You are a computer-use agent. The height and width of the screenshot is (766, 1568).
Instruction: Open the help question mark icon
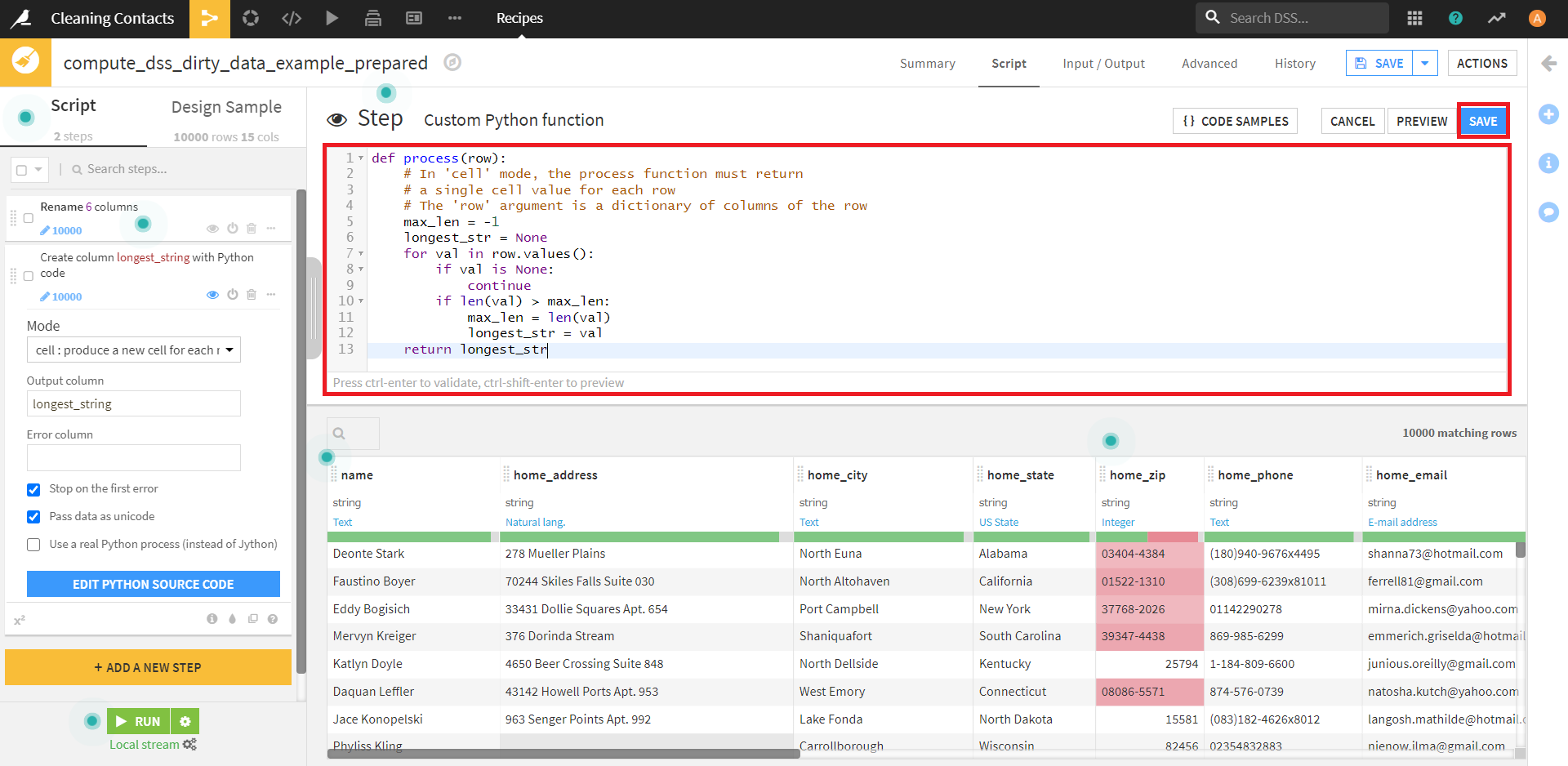[x=1455, y=18]
